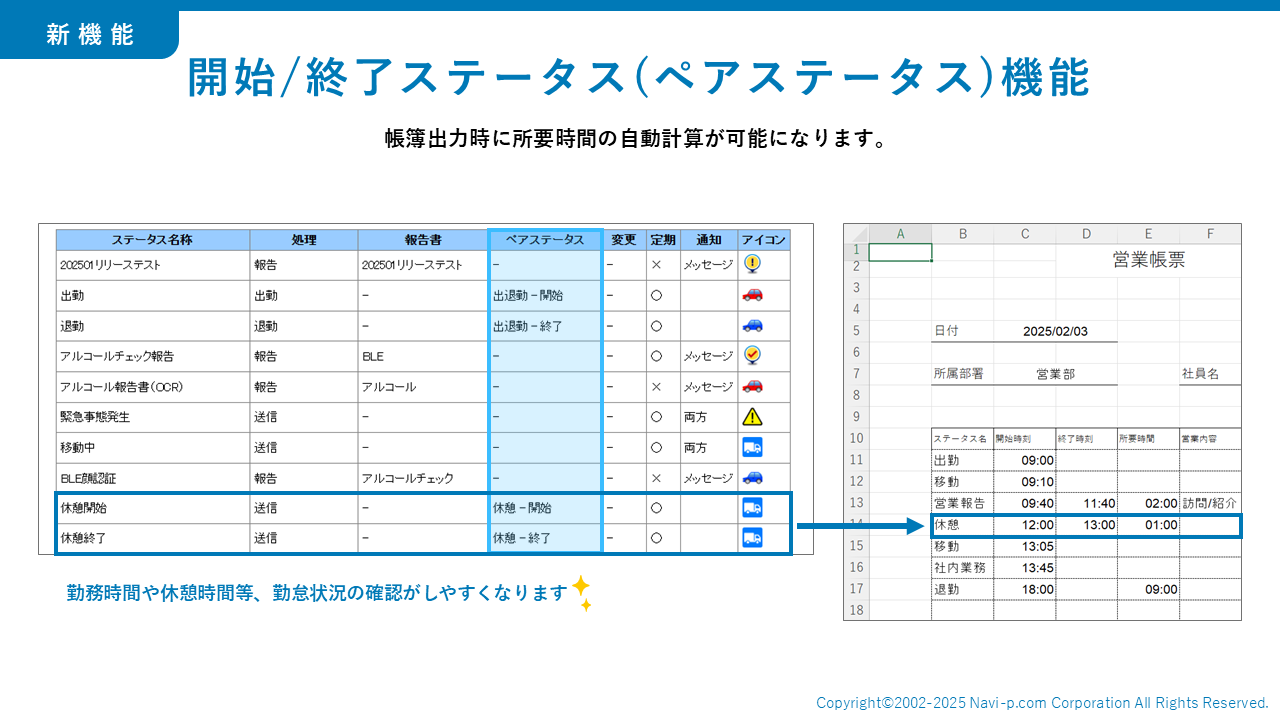The image size is (1280, 720).
Task: Click the 社員名 cell
Action: (1210, 374)
